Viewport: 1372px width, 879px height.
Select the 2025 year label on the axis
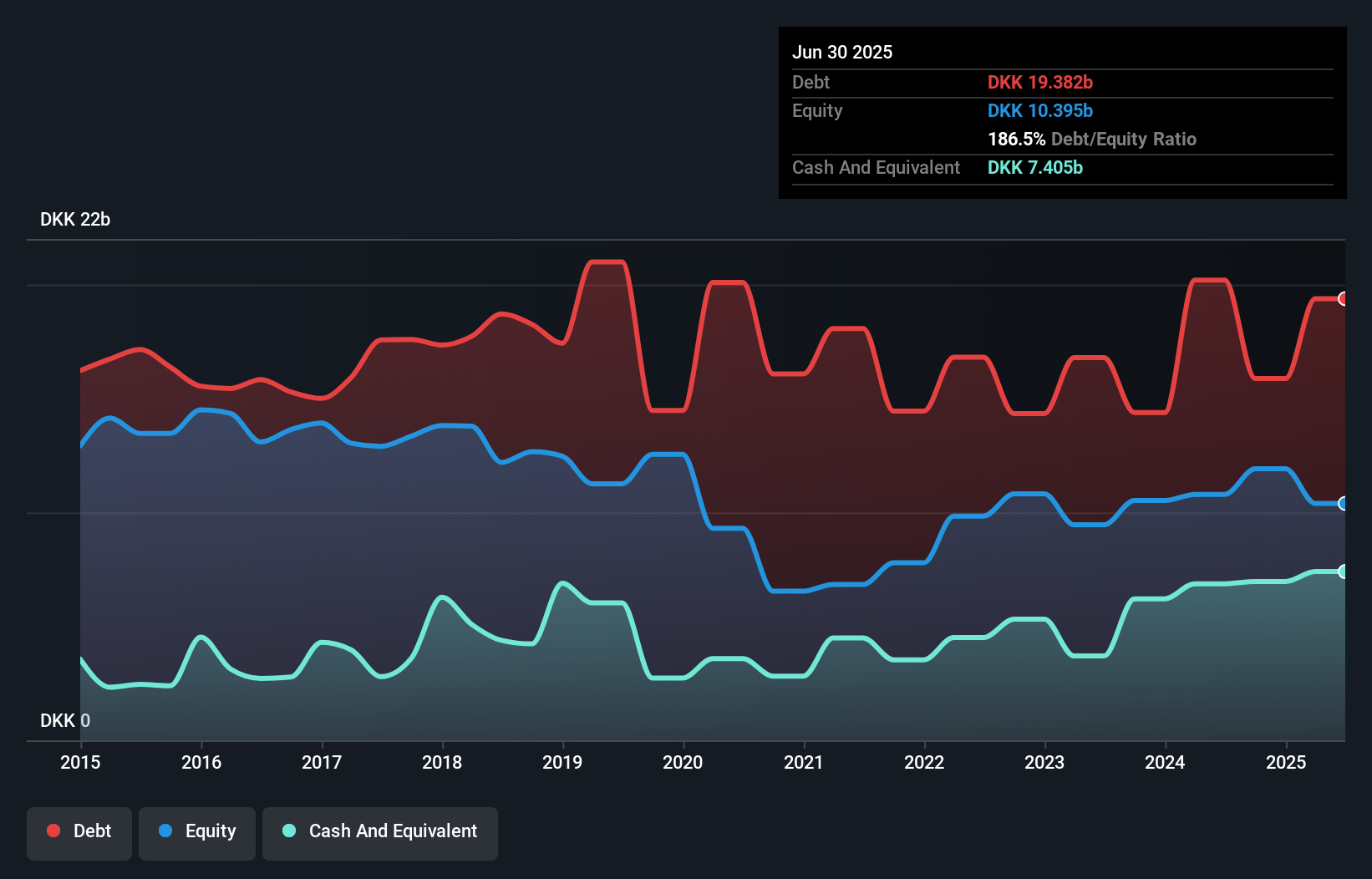pos(1287,763)
